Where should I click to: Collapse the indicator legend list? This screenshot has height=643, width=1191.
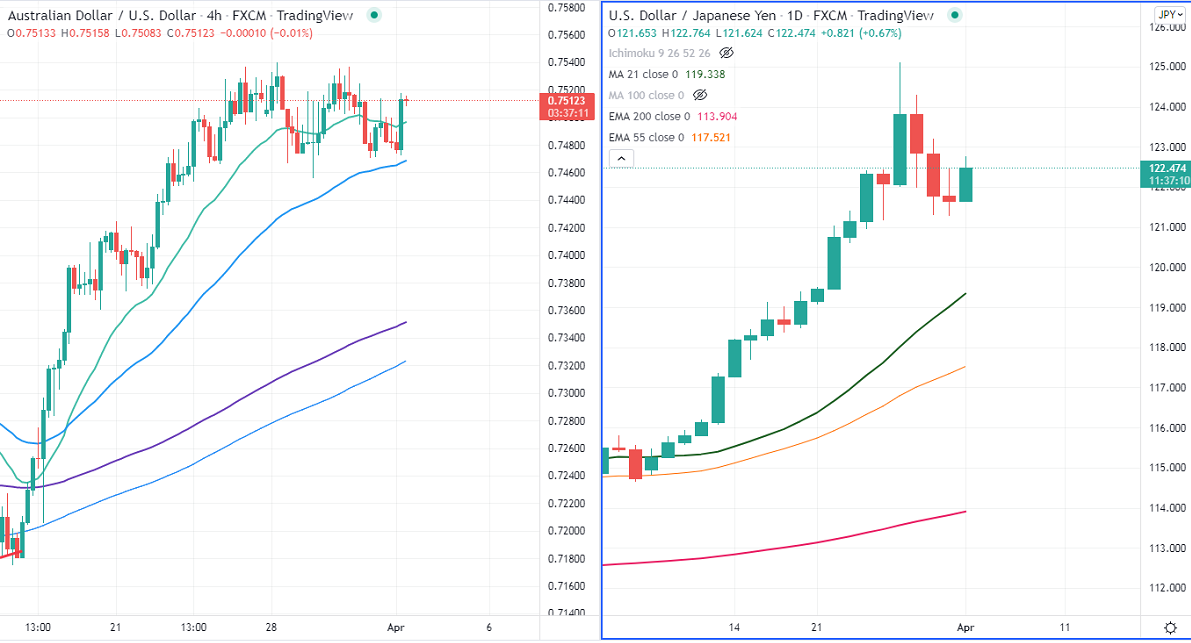click(x=620, y=158)
